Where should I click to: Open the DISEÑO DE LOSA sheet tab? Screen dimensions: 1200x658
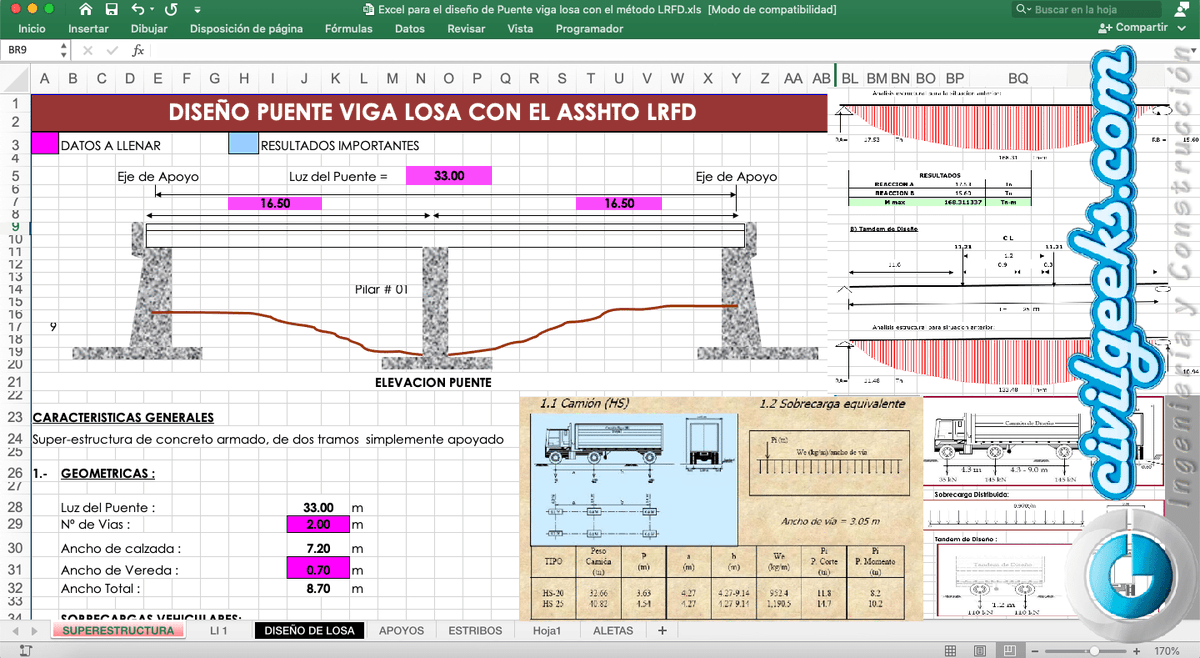coord(309,631)
